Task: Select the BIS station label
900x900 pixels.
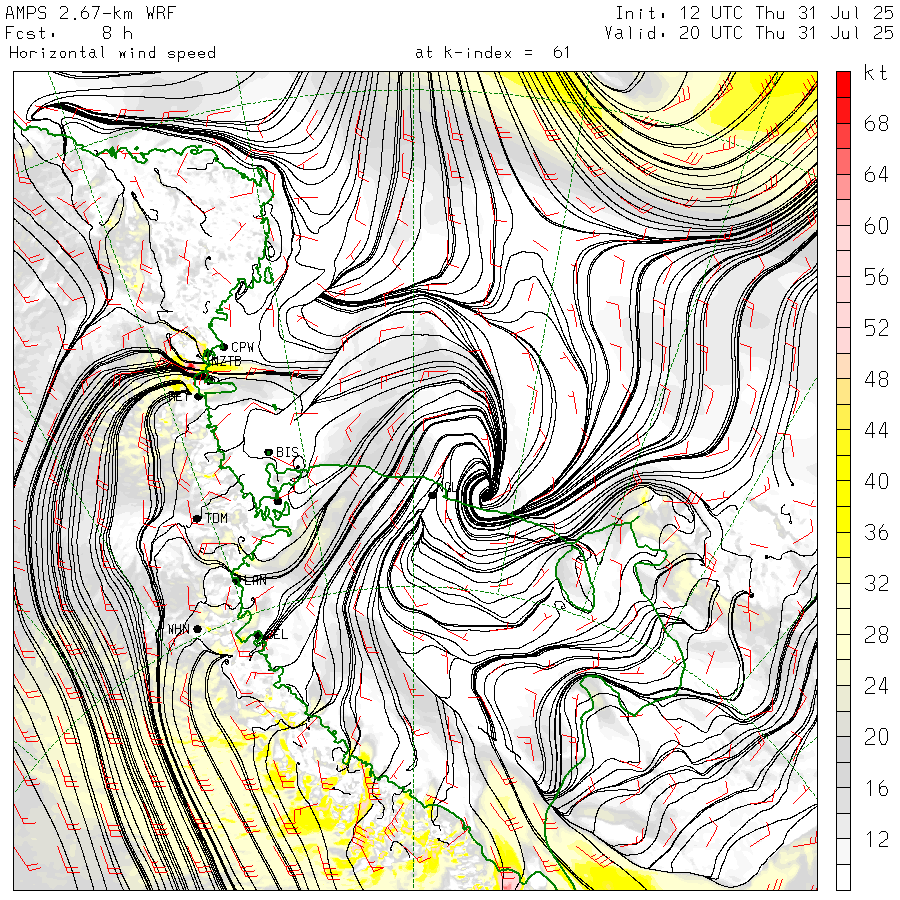Action: [288, 452]
